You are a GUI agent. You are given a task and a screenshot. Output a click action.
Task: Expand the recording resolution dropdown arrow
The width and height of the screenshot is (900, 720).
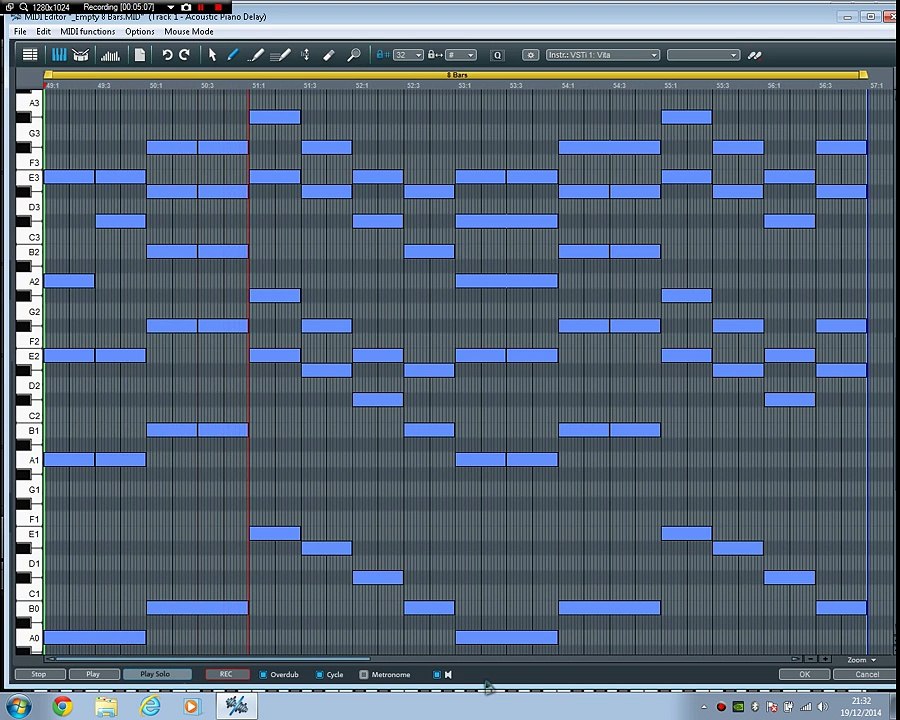pyautogui.click(x=171, y=7)
